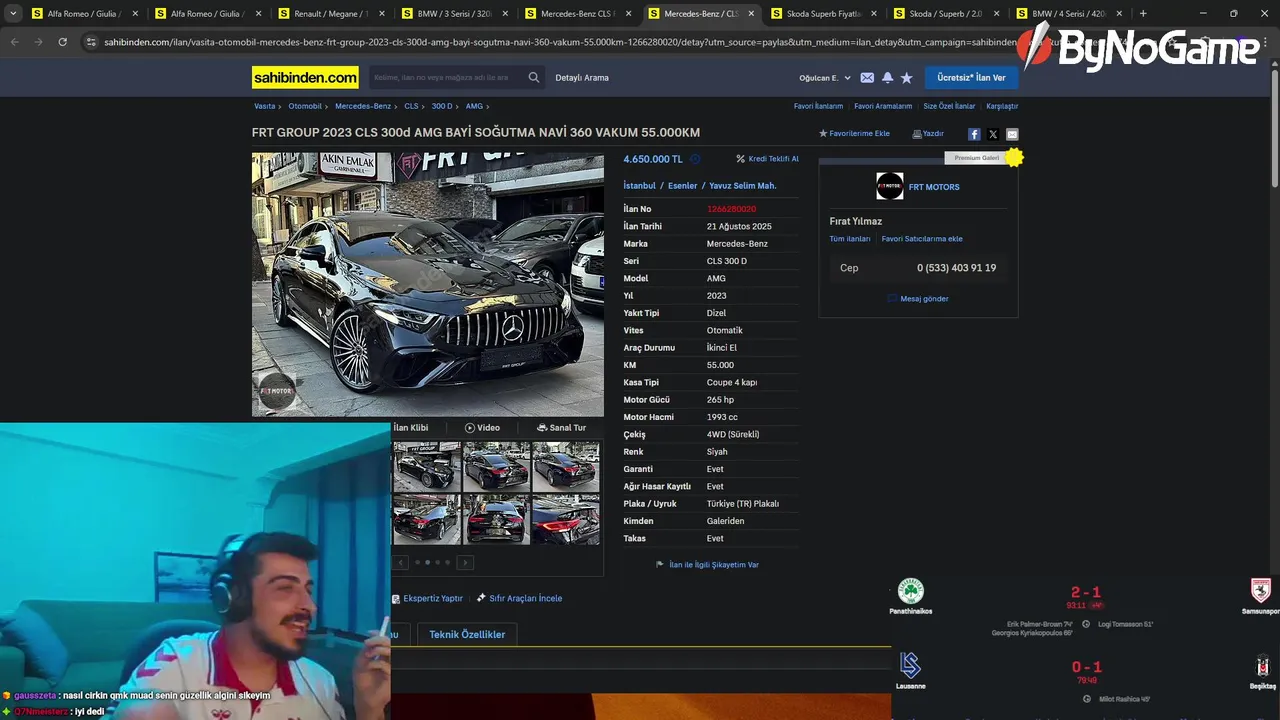The image size is (1280, 720).
Task: Open the Teknik Özellikler tab
Action: click(467, 634)
